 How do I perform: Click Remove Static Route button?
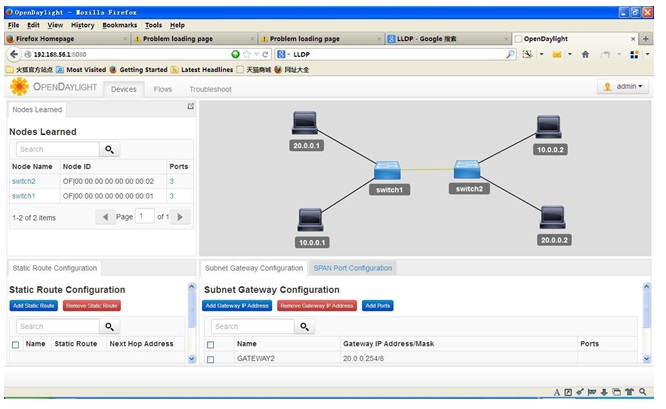pyautogui.click(x=91, y=306)
